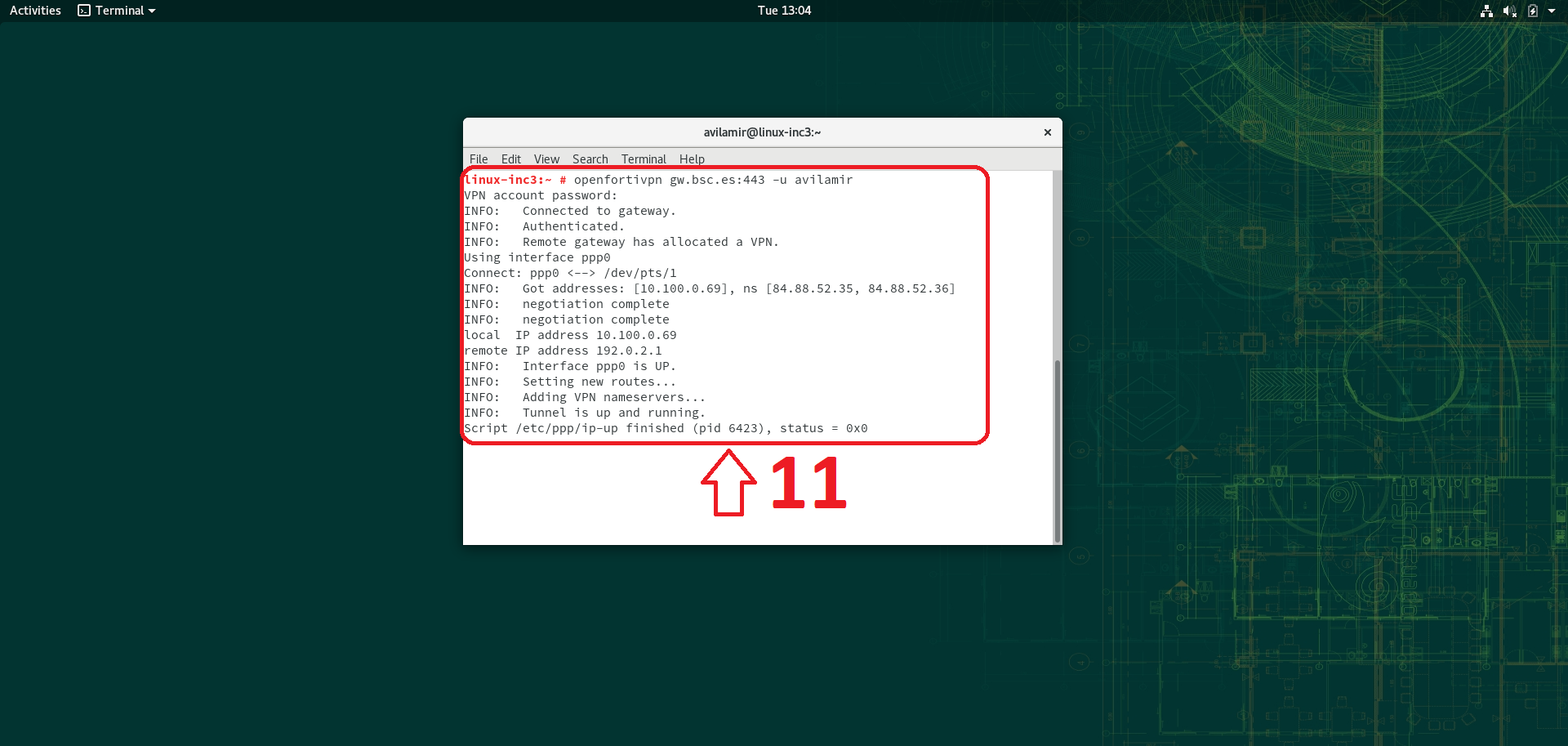Open the dropdown arrow beside Terminal app name
The width and height of the screenshot is (1568, 746).
coord(152,11)
